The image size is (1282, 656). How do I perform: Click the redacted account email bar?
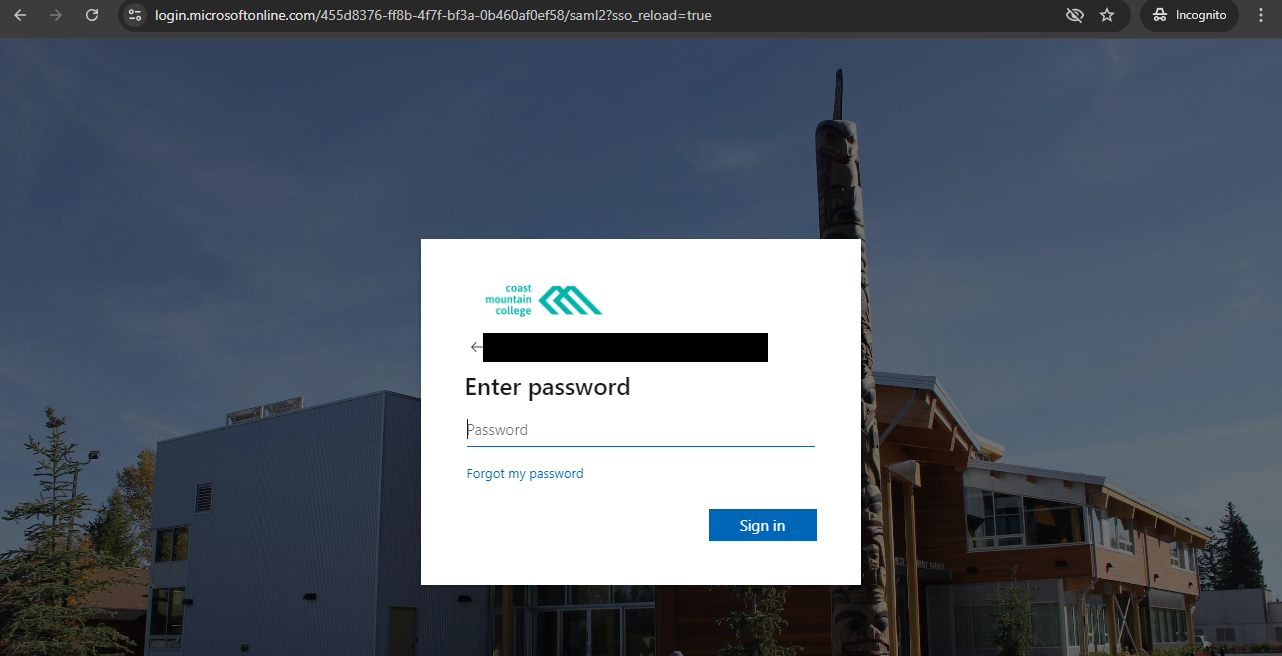625,347
